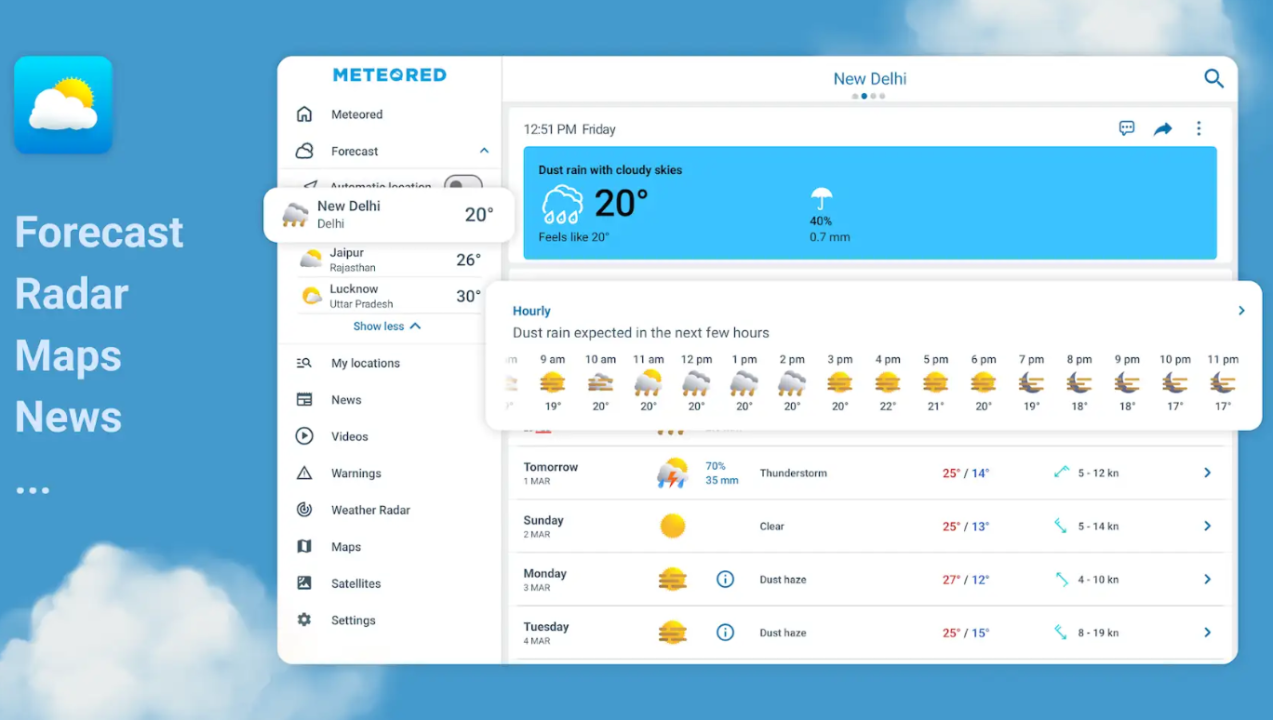Click the Thunderstorm description for Tomorrow
1273x720 pixels.
(x=793, y=473)
